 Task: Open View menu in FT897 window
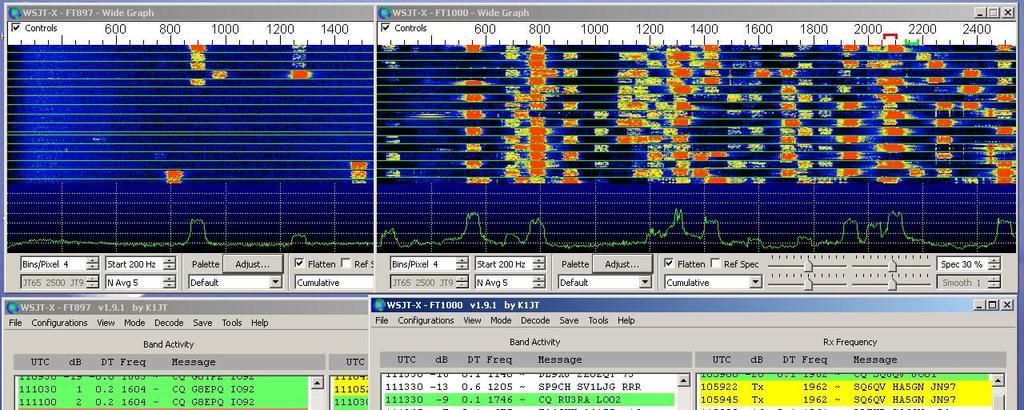point(106,323)
